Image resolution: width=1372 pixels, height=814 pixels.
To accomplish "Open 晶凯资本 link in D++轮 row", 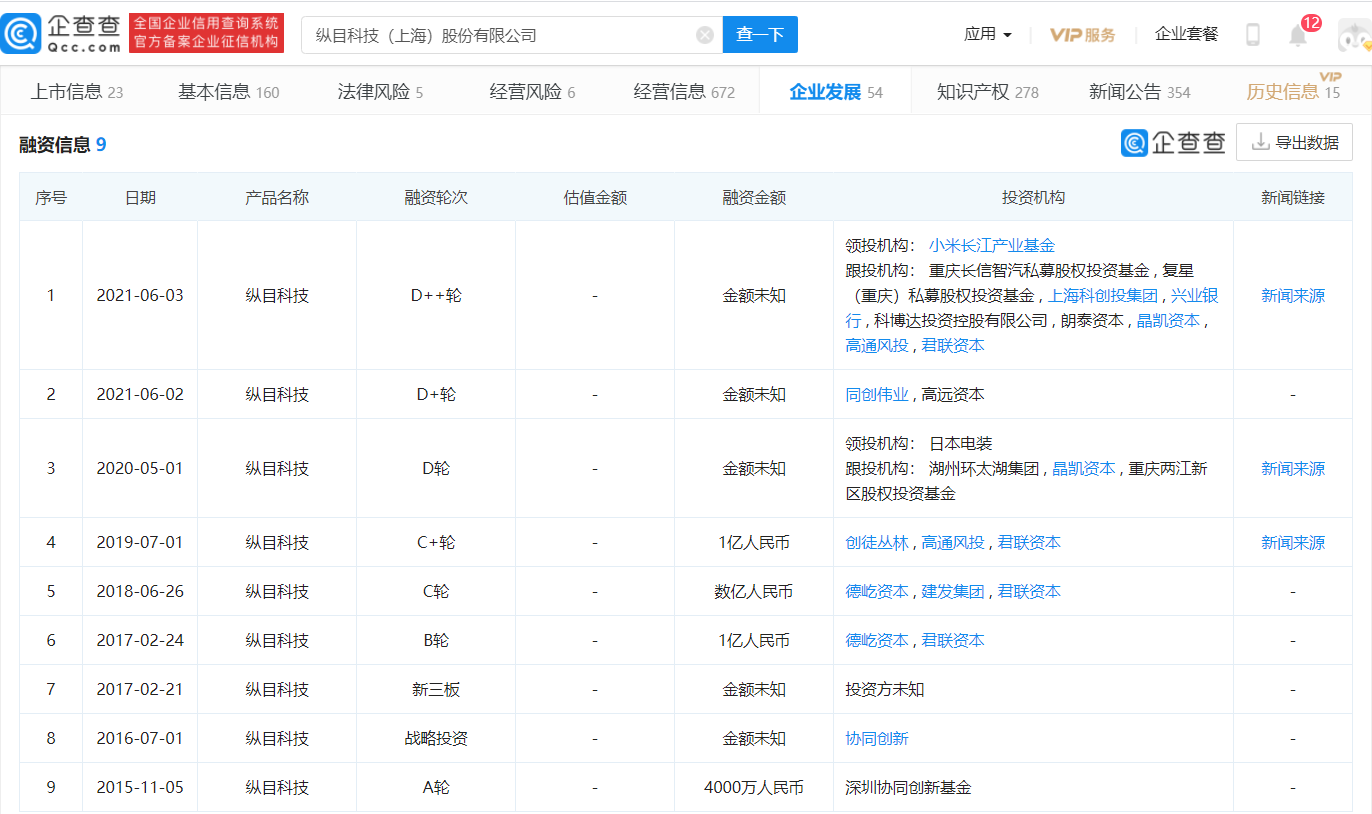I will (1168, 320).
